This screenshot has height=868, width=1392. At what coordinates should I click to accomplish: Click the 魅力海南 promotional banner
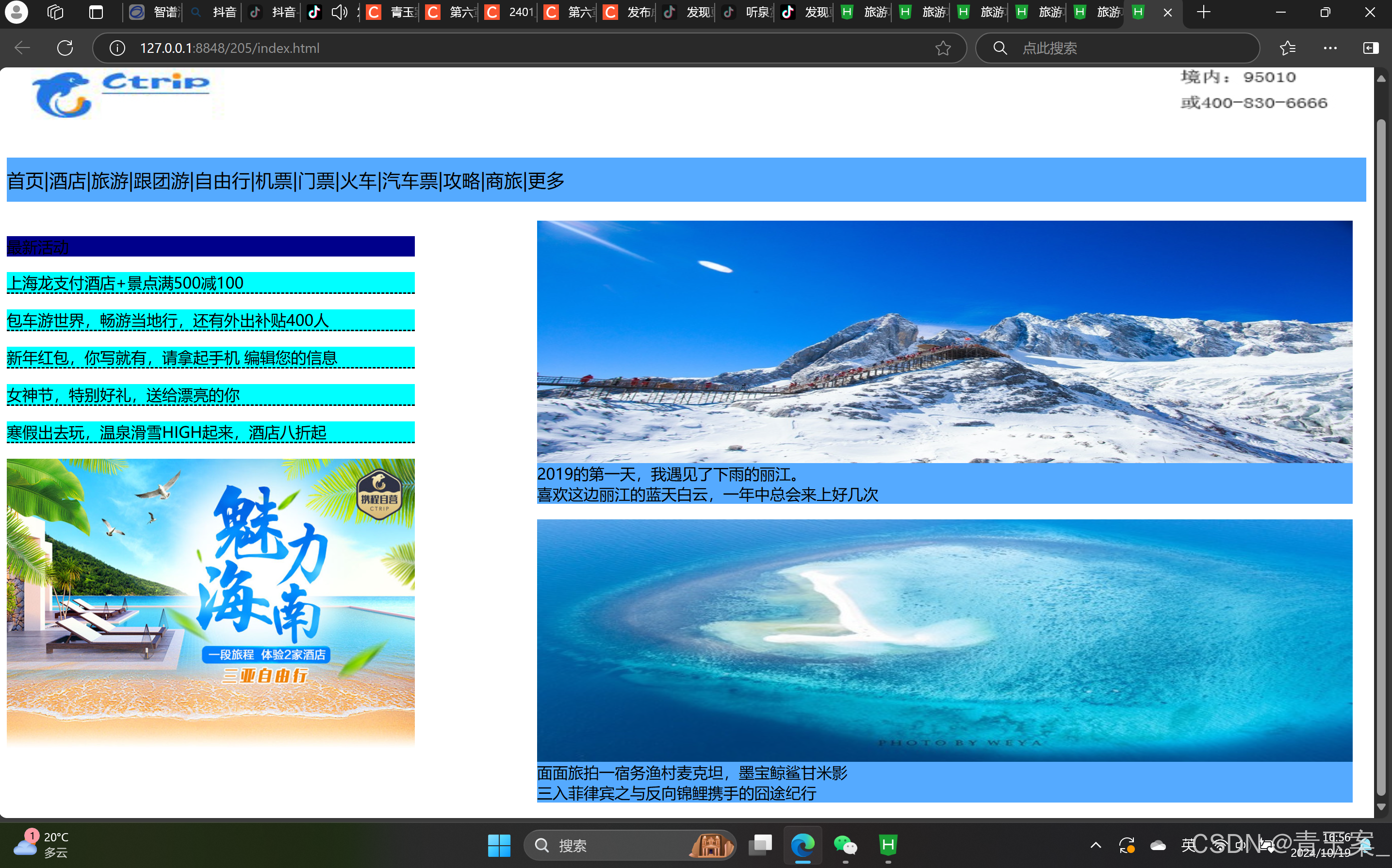coord(210,602)
